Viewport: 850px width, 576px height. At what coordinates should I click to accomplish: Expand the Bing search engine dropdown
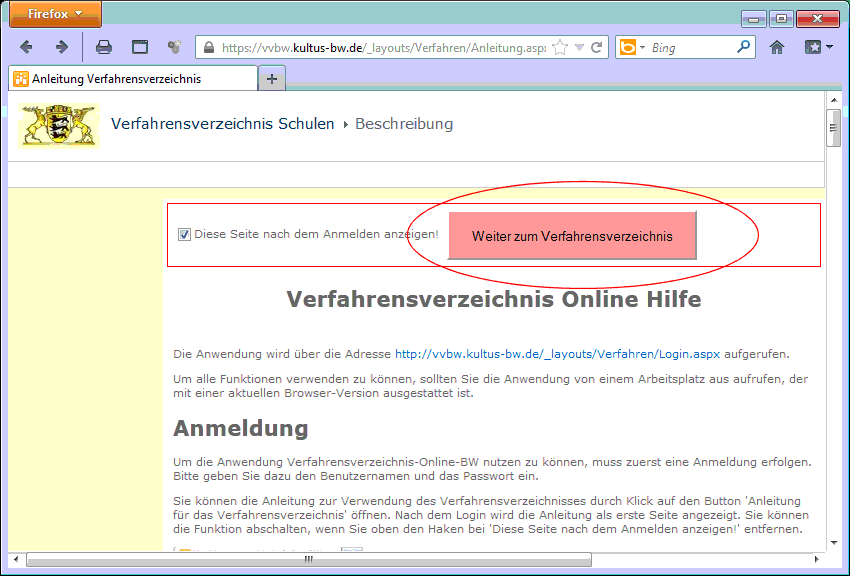tap(632, 47)
